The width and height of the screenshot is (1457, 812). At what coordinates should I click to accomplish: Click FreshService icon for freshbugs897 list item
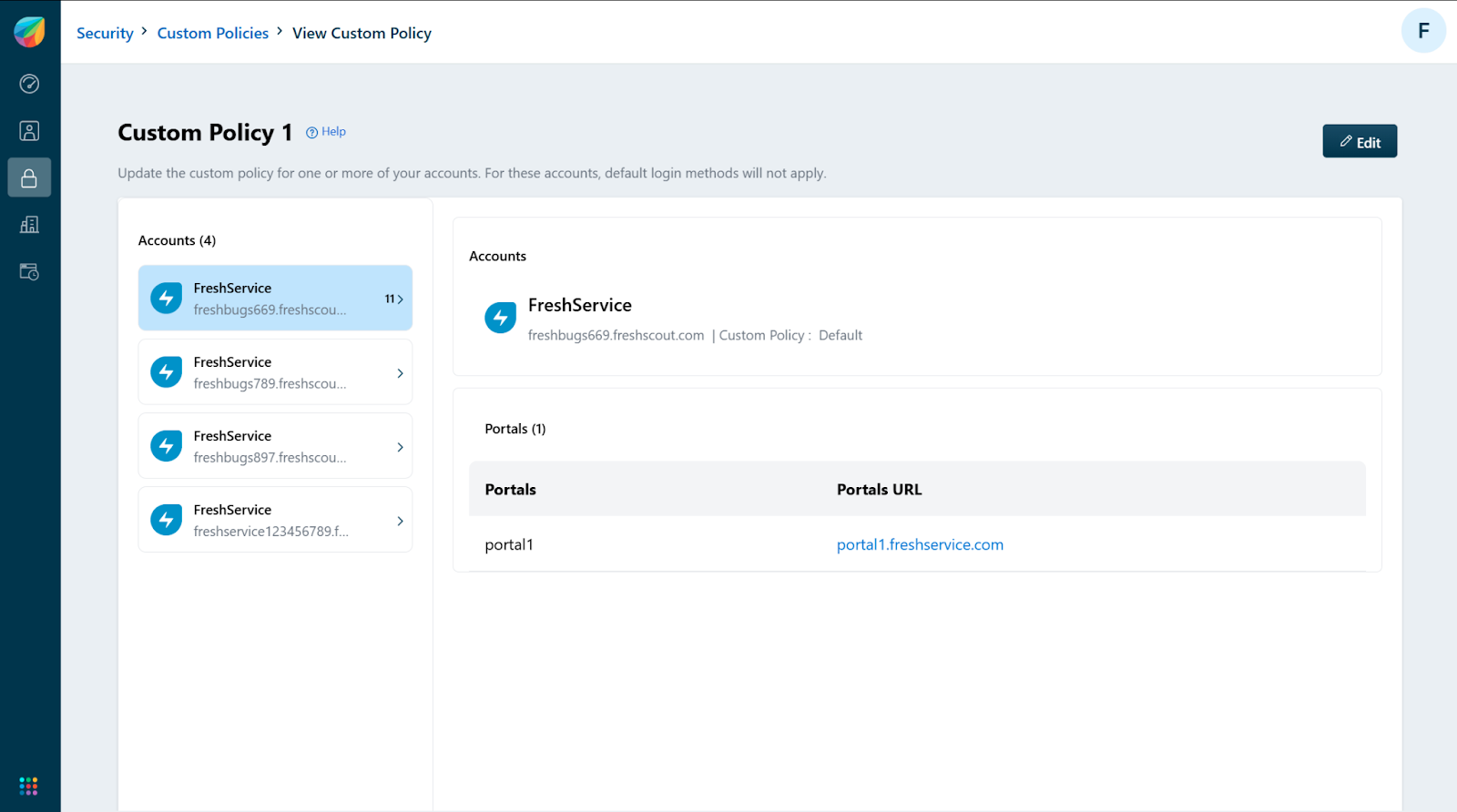166,445
